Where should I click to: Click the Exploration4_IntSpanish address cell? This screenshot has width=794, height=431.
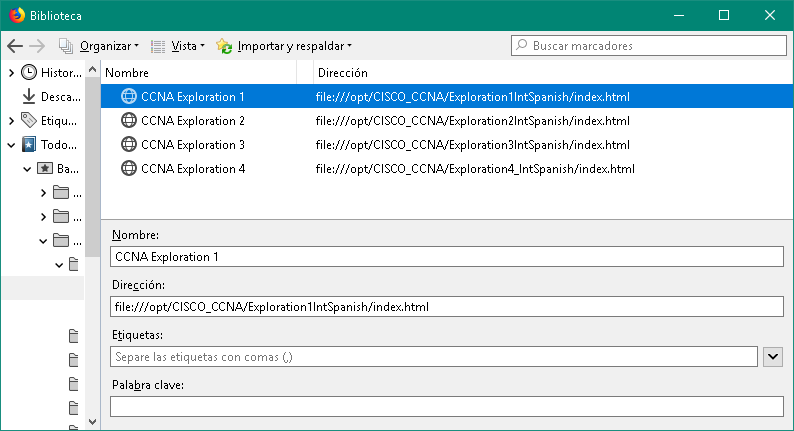coord(475,169)
